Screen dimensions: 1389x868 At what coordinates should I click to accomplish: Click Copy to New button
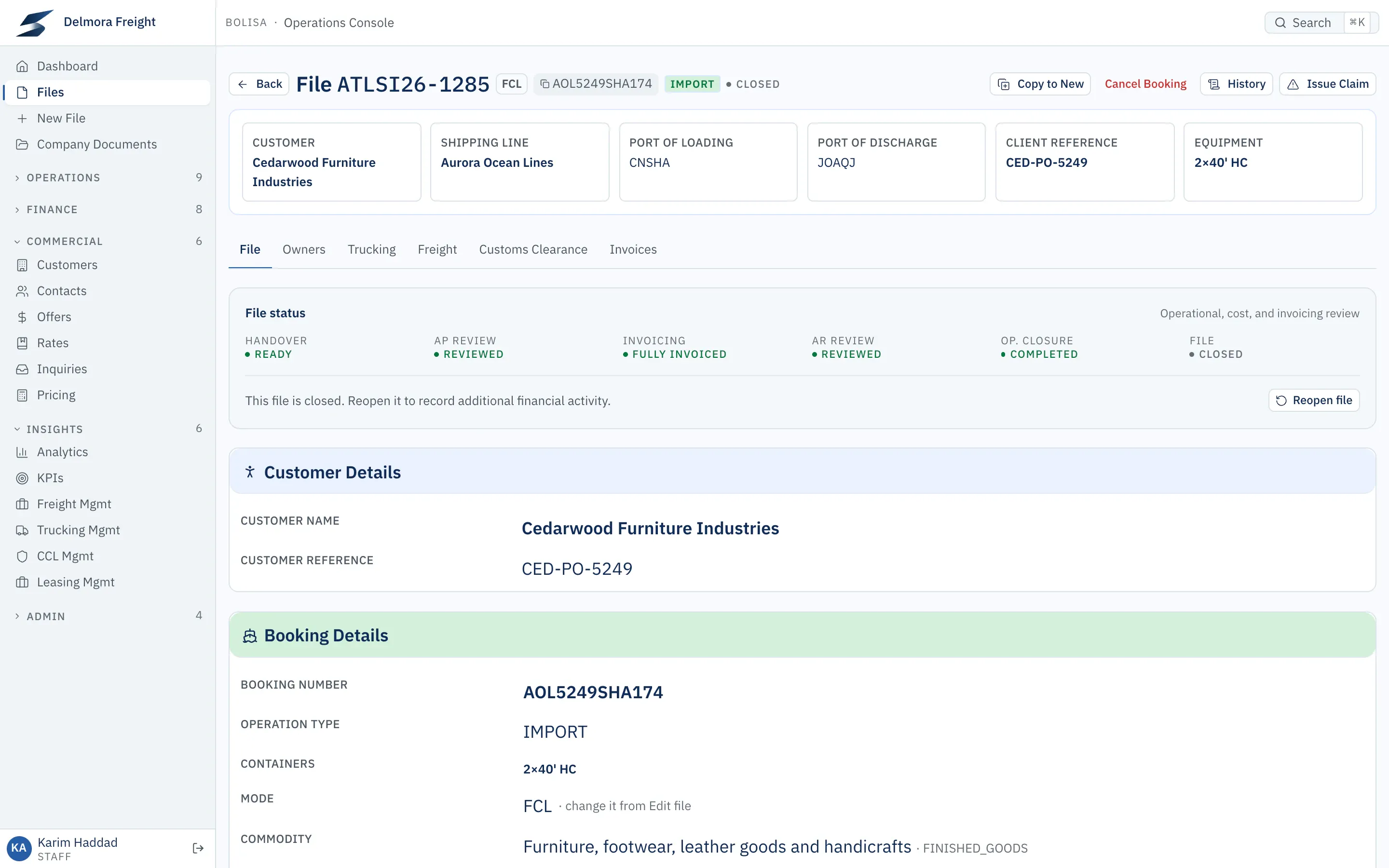[1040, 84]
